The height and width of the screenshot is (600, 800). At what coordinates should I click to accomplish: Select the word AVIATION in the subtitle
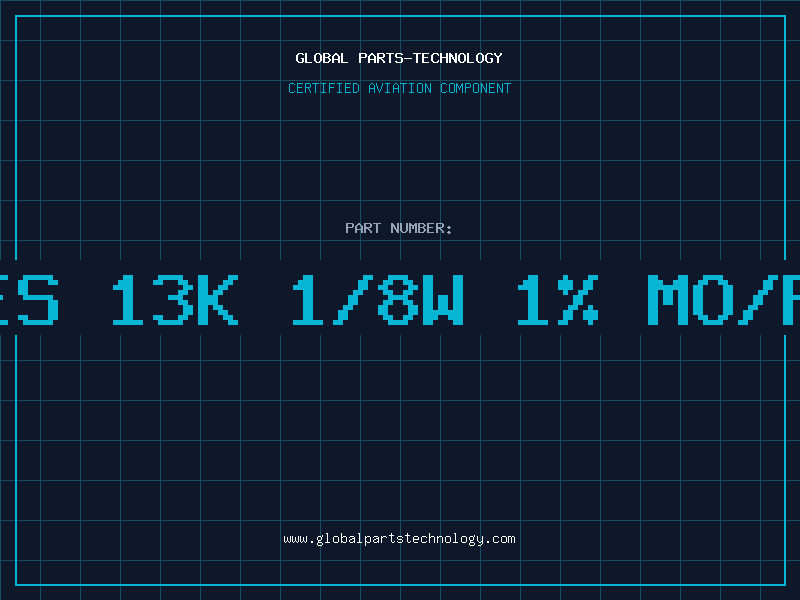400,88
